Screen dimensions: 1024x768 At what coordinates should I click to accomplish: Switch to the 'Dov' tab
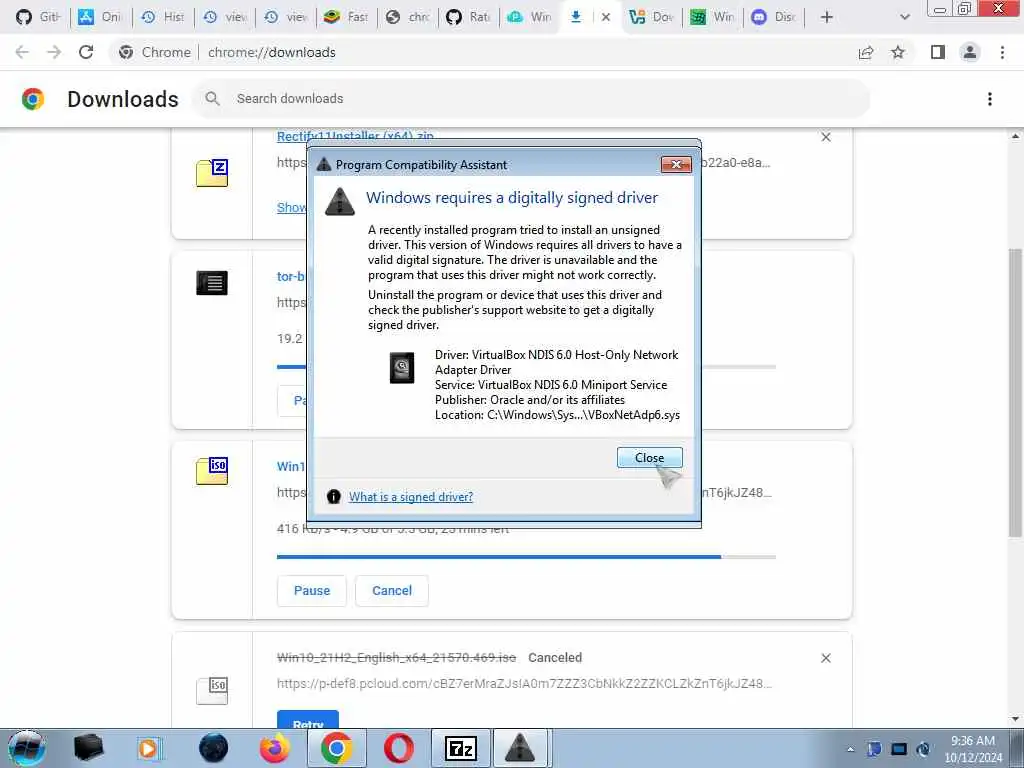click(x=652, y=17)
